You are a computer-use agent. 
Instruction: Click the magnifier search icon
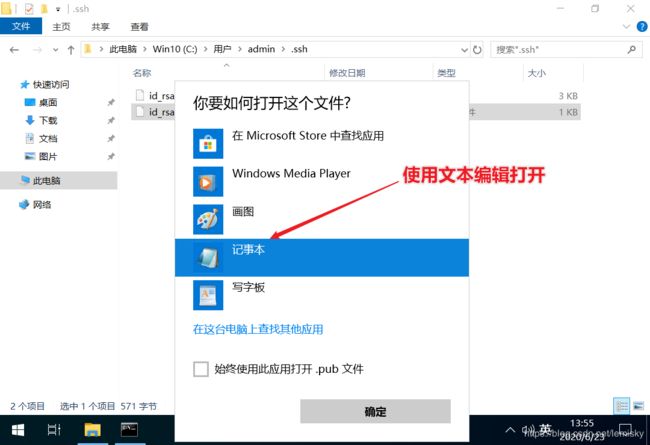coord(632,50)
